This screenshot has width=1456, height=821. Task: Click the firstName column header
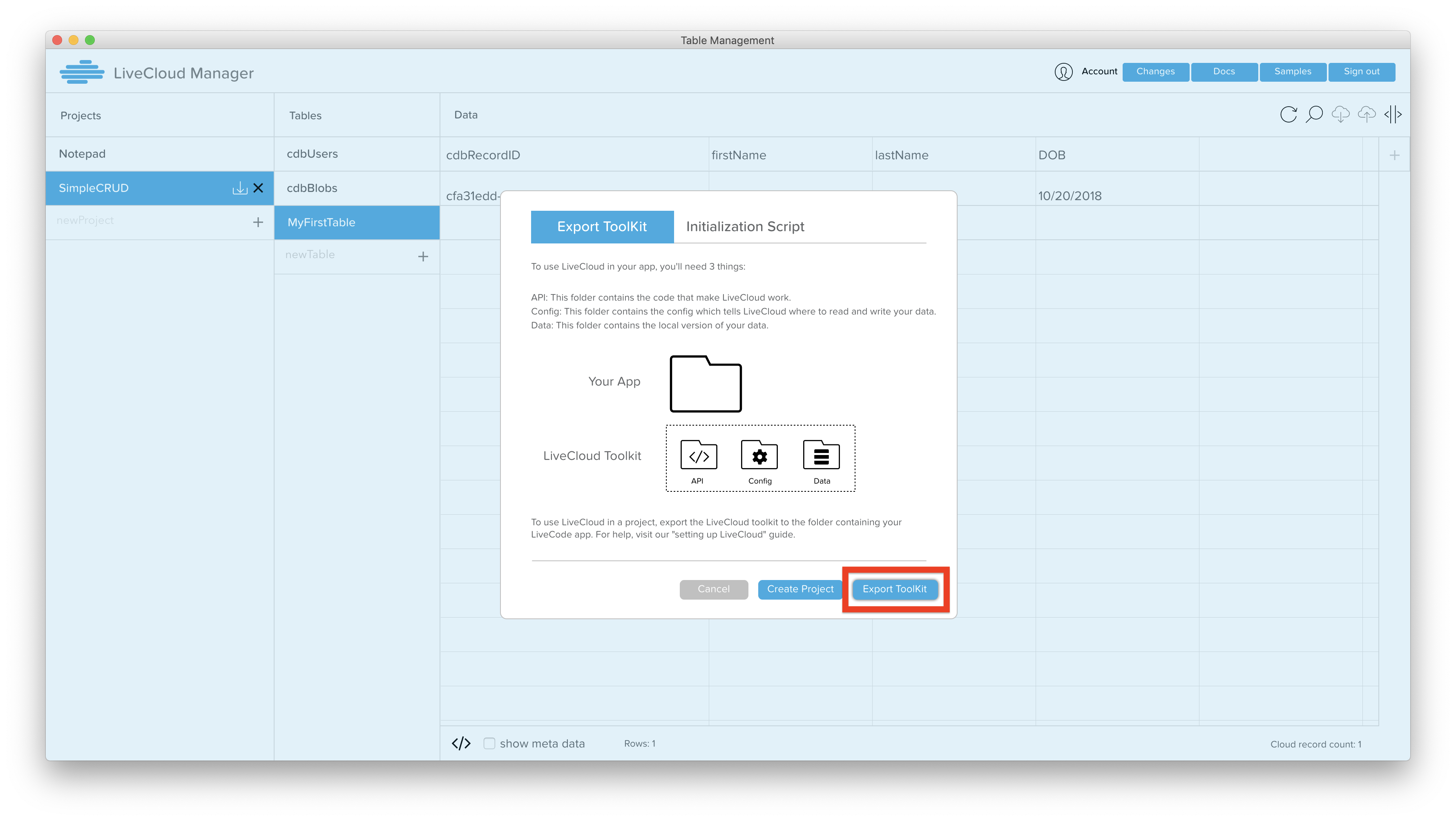790,155
